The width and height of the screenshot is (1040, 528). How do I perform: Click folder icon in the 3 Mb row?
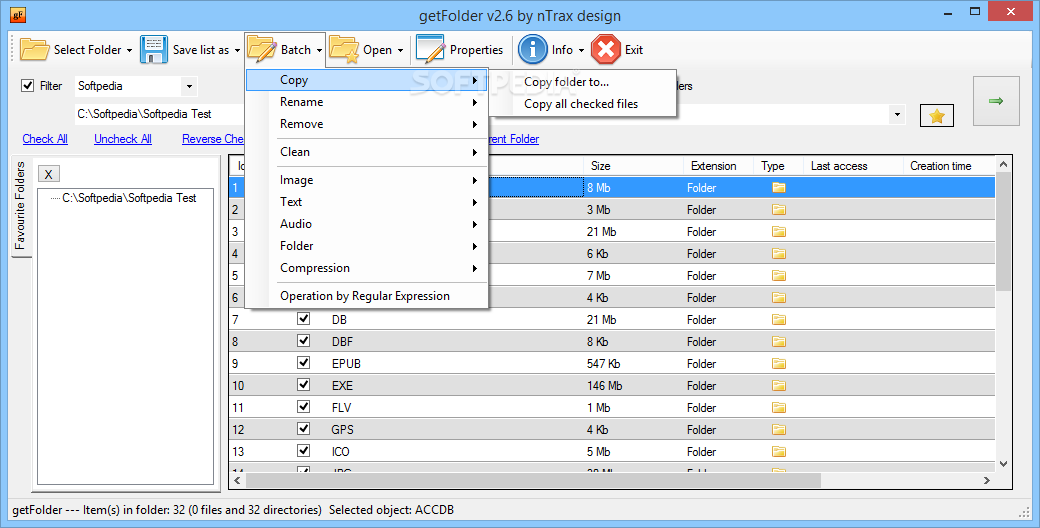pyautogui.click(x=779, y=210)
